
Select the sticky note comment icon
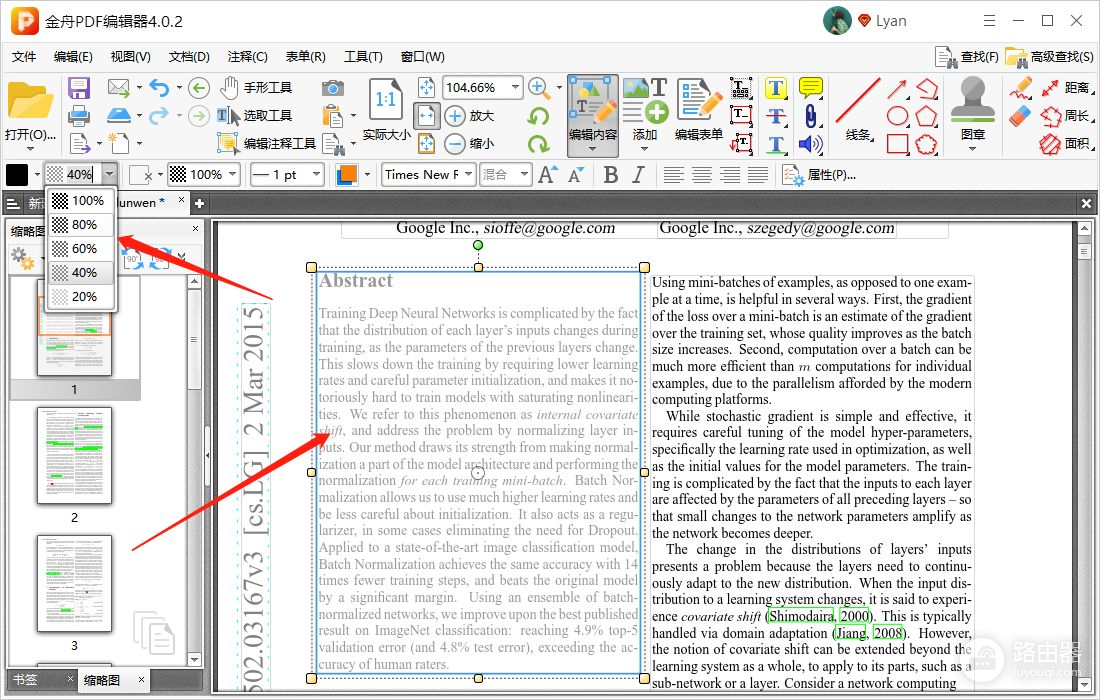[x=810, y=88]
